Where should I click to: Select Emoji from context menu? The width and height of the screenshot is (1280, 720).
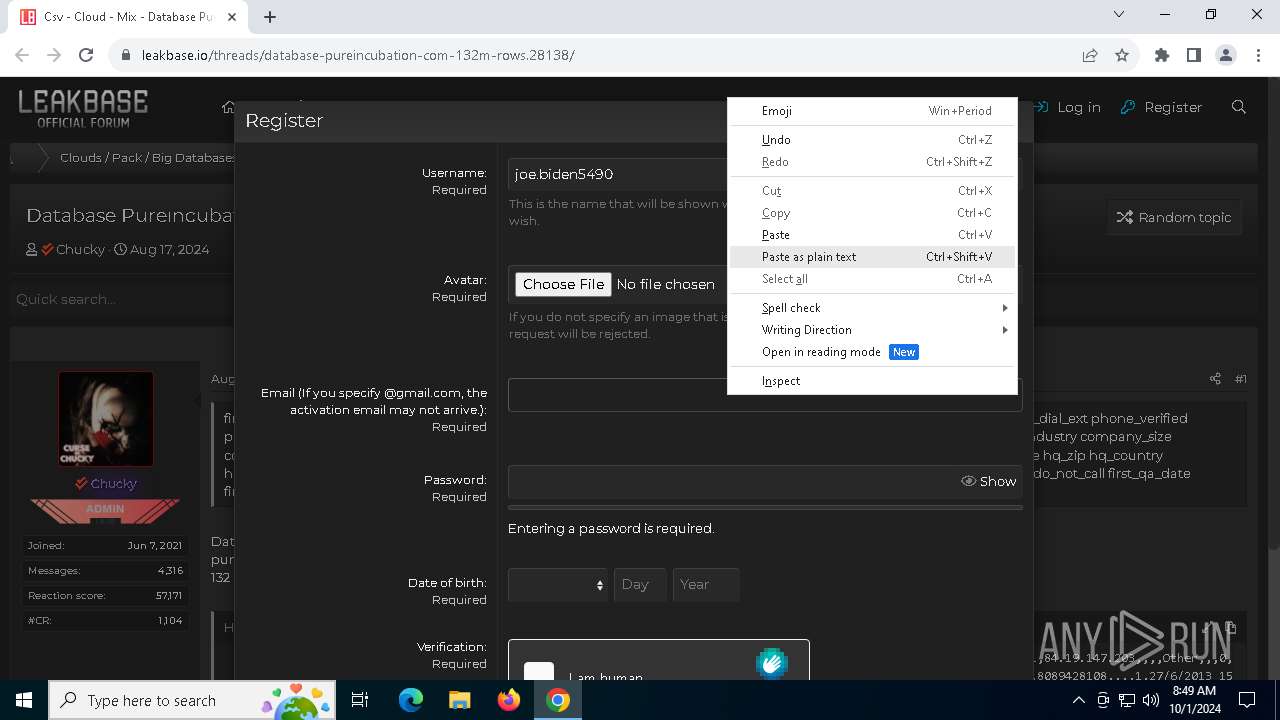(x=873, y=111)
